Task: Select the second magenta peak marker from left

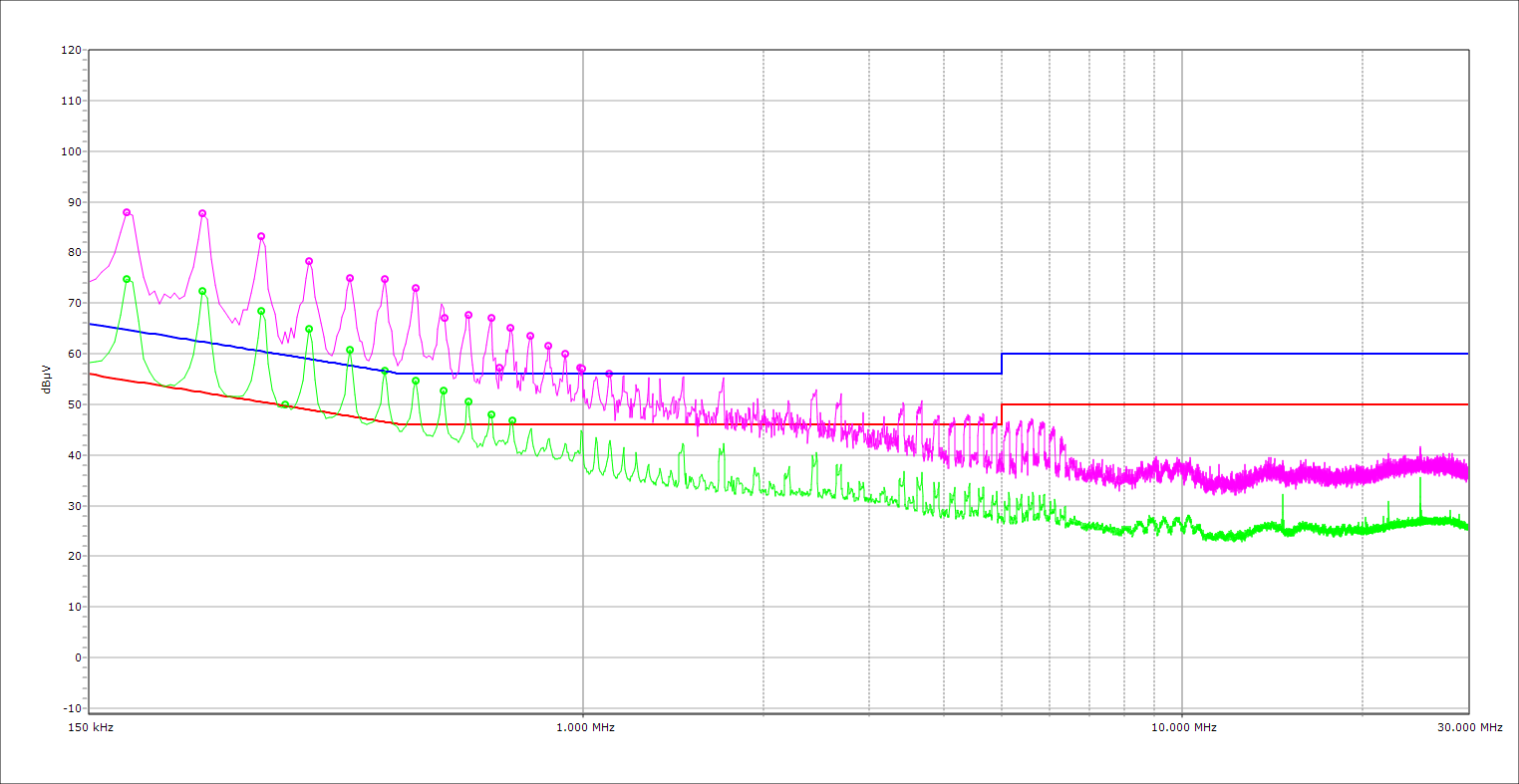Action: pos(202,213)
